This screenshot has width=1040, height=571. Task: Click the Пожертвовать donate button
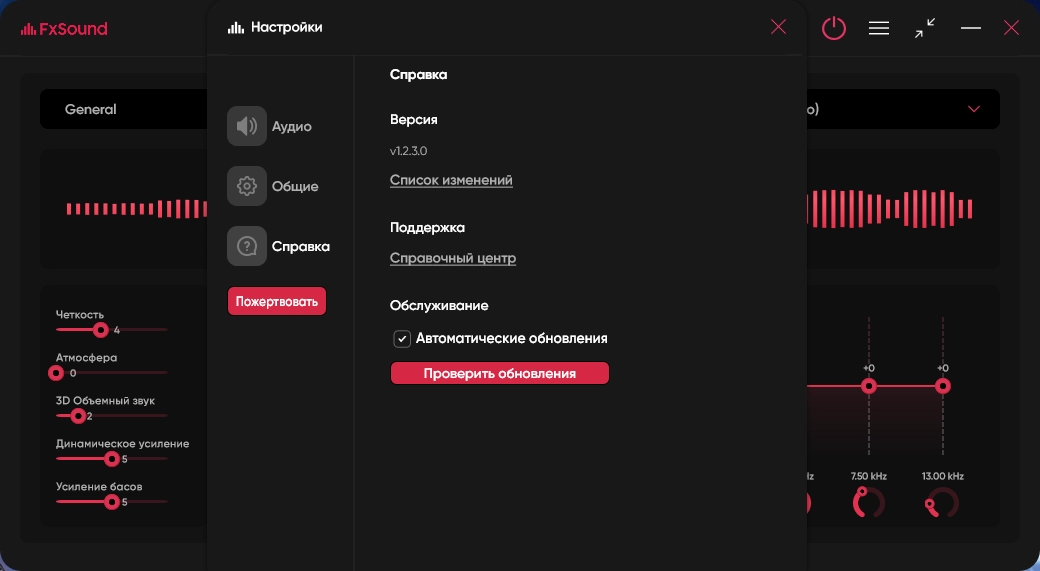pos(277,301)
